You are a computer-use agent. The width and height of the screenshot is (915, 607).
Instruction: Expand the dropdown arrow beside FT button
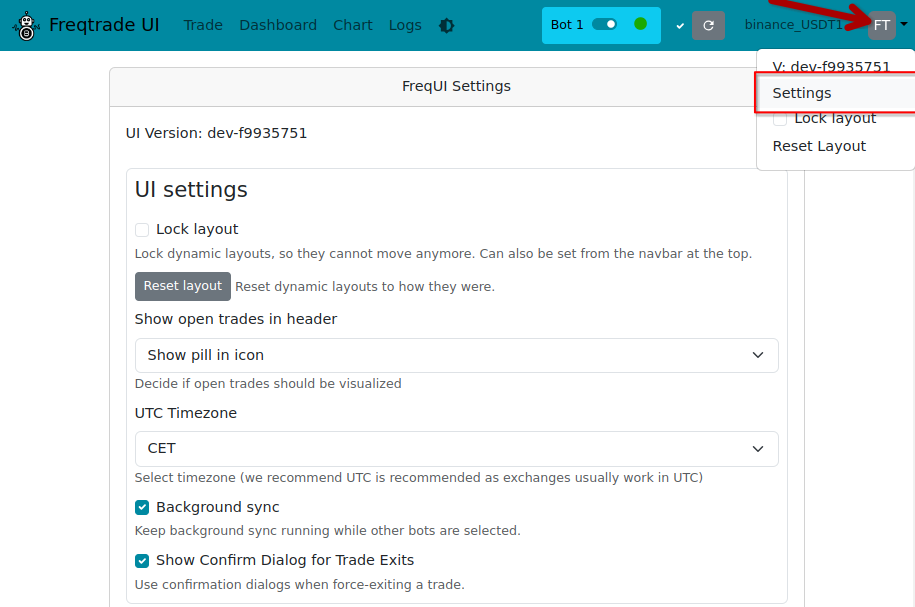click(904, 25)
